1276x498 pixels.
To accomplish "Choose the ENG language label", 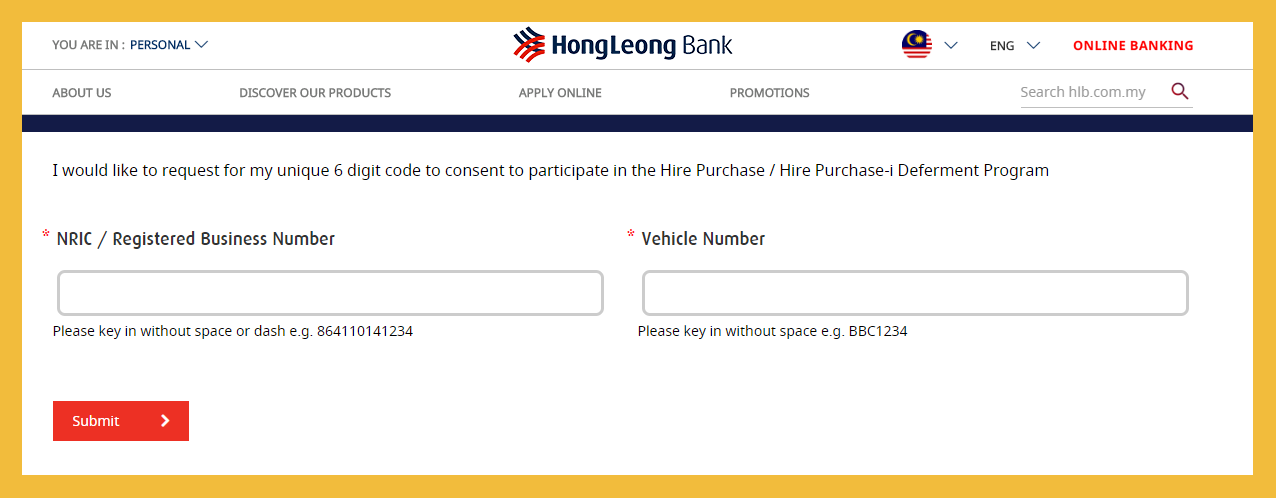I will (x=1002, y=45).
